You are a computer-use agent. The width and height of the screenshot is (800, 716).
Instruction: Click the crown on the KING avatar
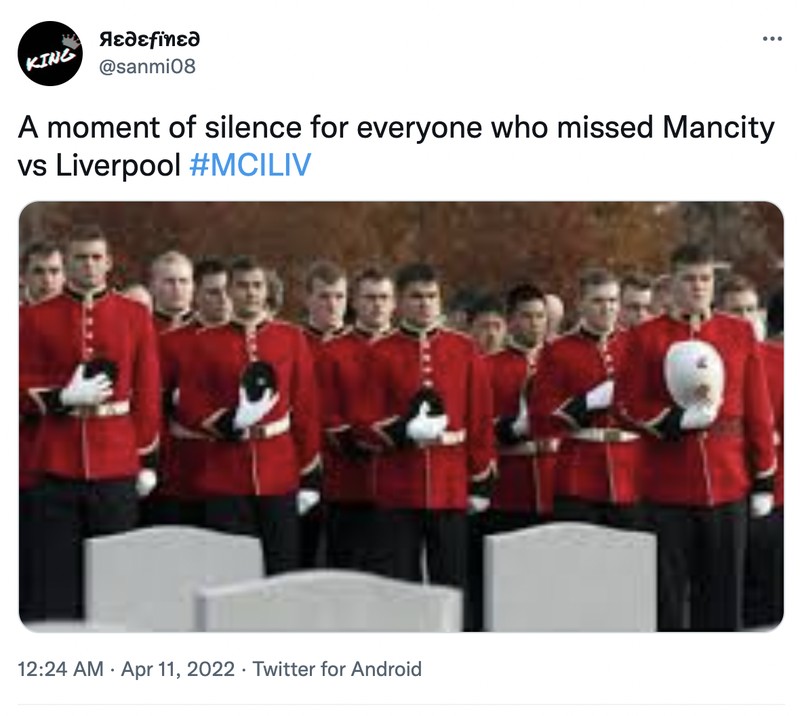[x=69, y=41]
